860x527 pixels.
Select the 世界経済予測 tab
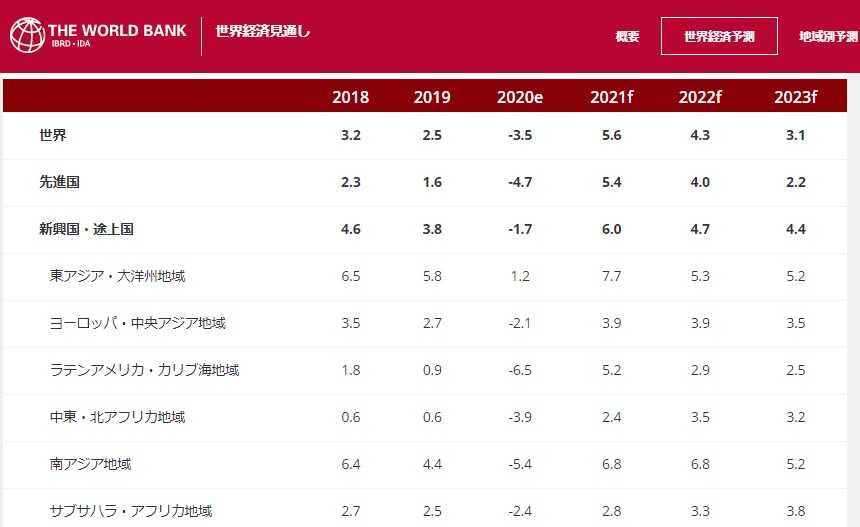click(x=719, y=37)
